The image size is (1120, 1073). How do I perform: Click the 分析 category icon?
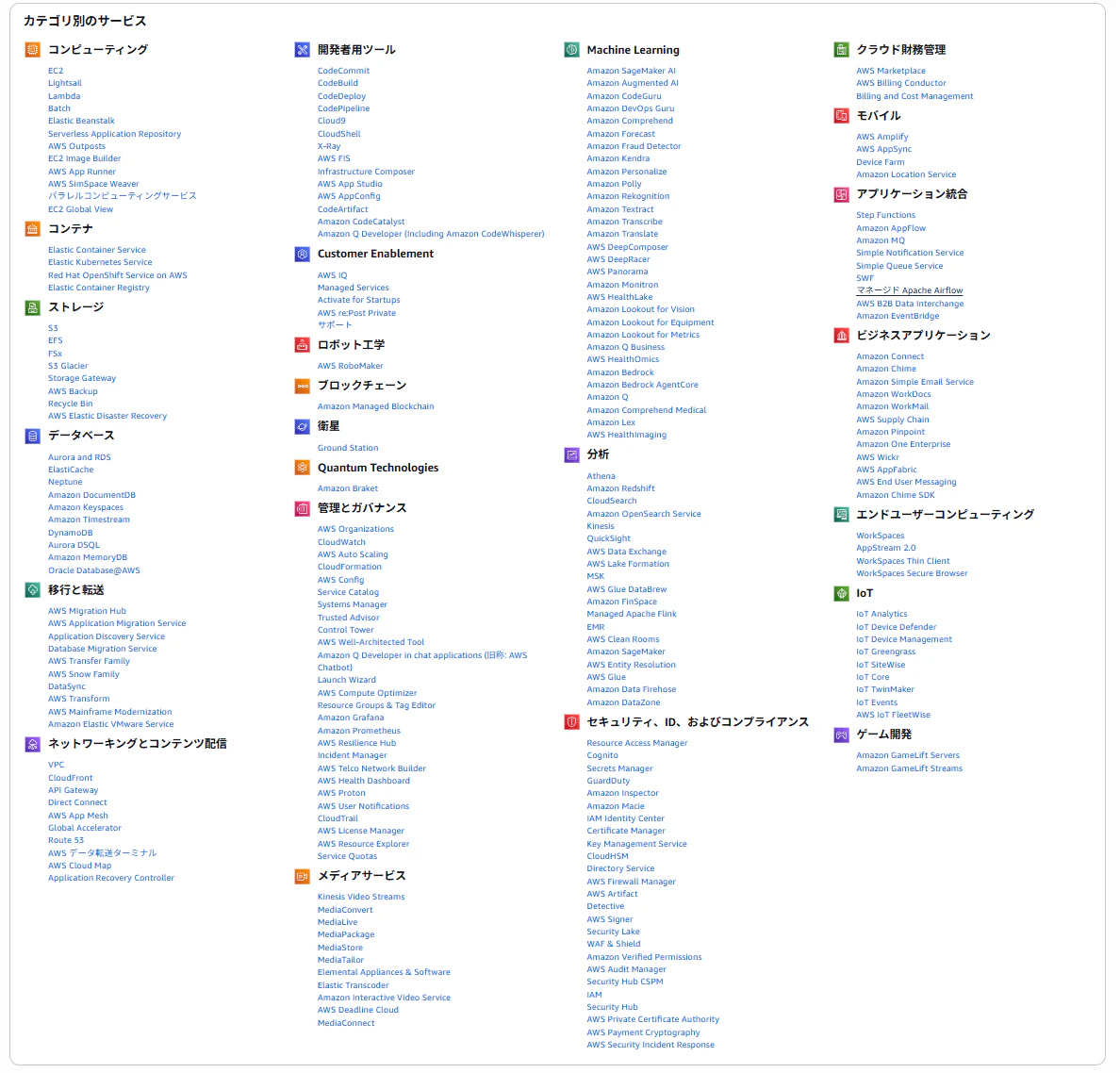point(571,454)
